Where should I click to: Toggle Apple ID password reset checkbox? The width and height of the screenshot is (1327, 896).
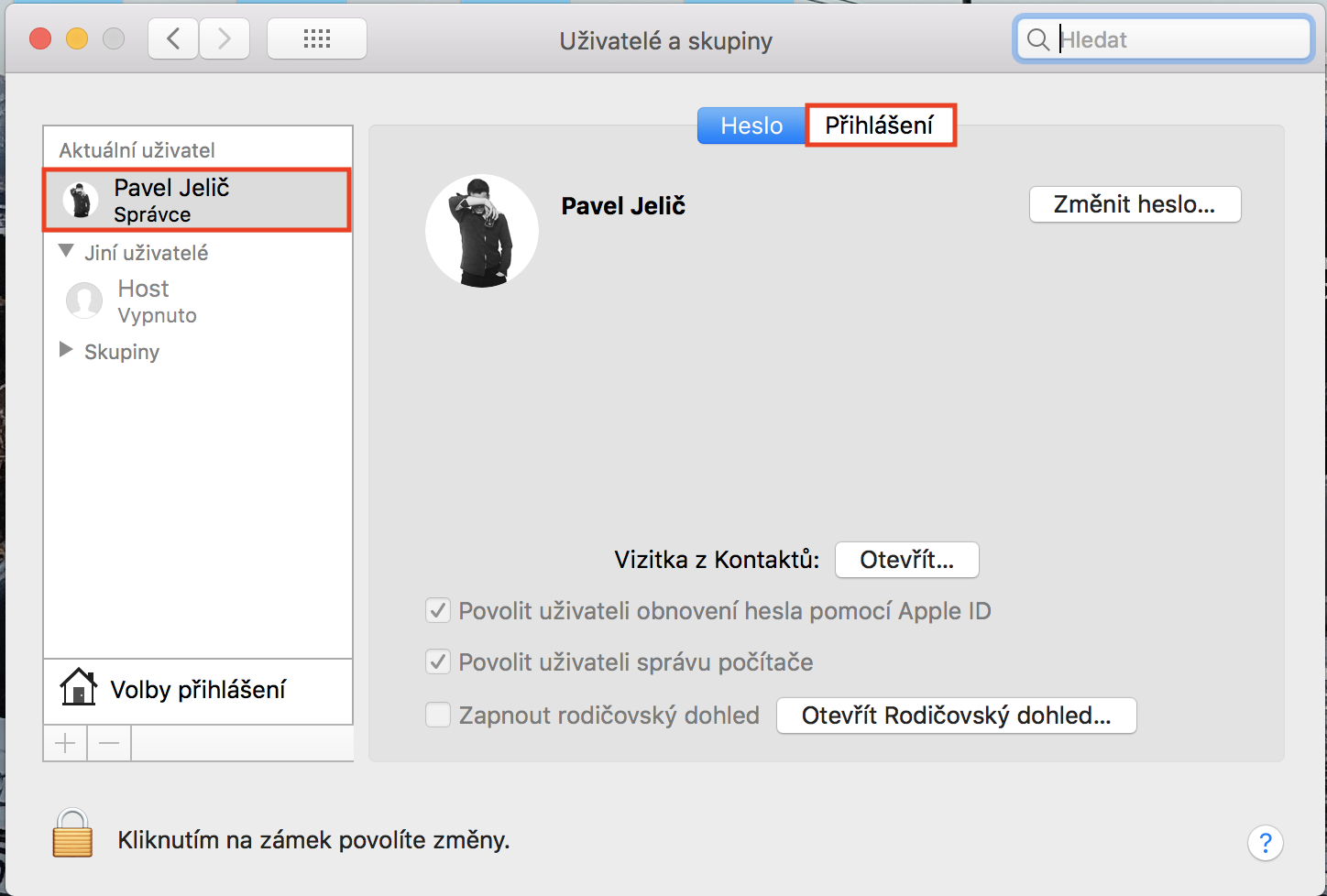pyautogui.click(x=438, y=610)
